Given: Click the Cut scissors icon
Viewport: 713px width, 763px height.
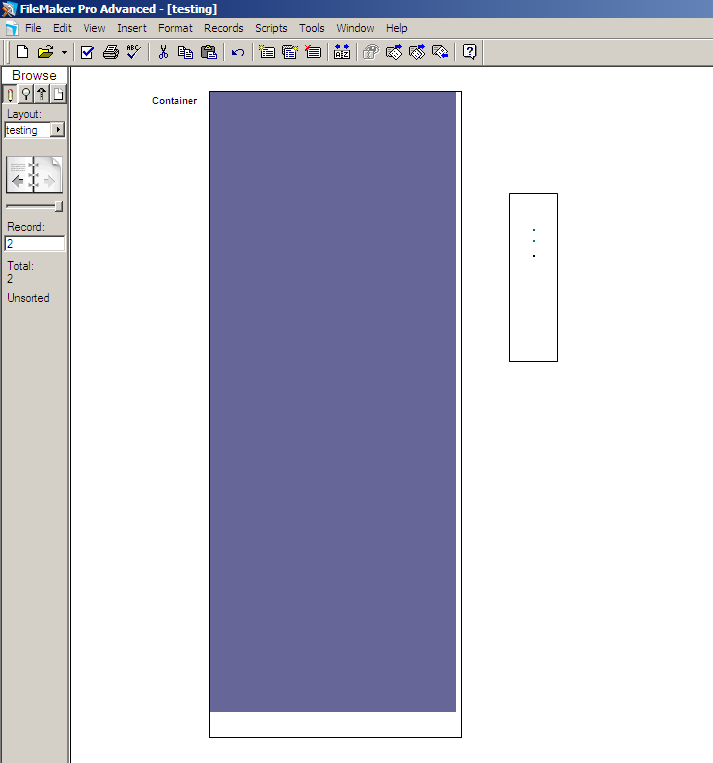Looking at the screenshot, I should 163,52.
